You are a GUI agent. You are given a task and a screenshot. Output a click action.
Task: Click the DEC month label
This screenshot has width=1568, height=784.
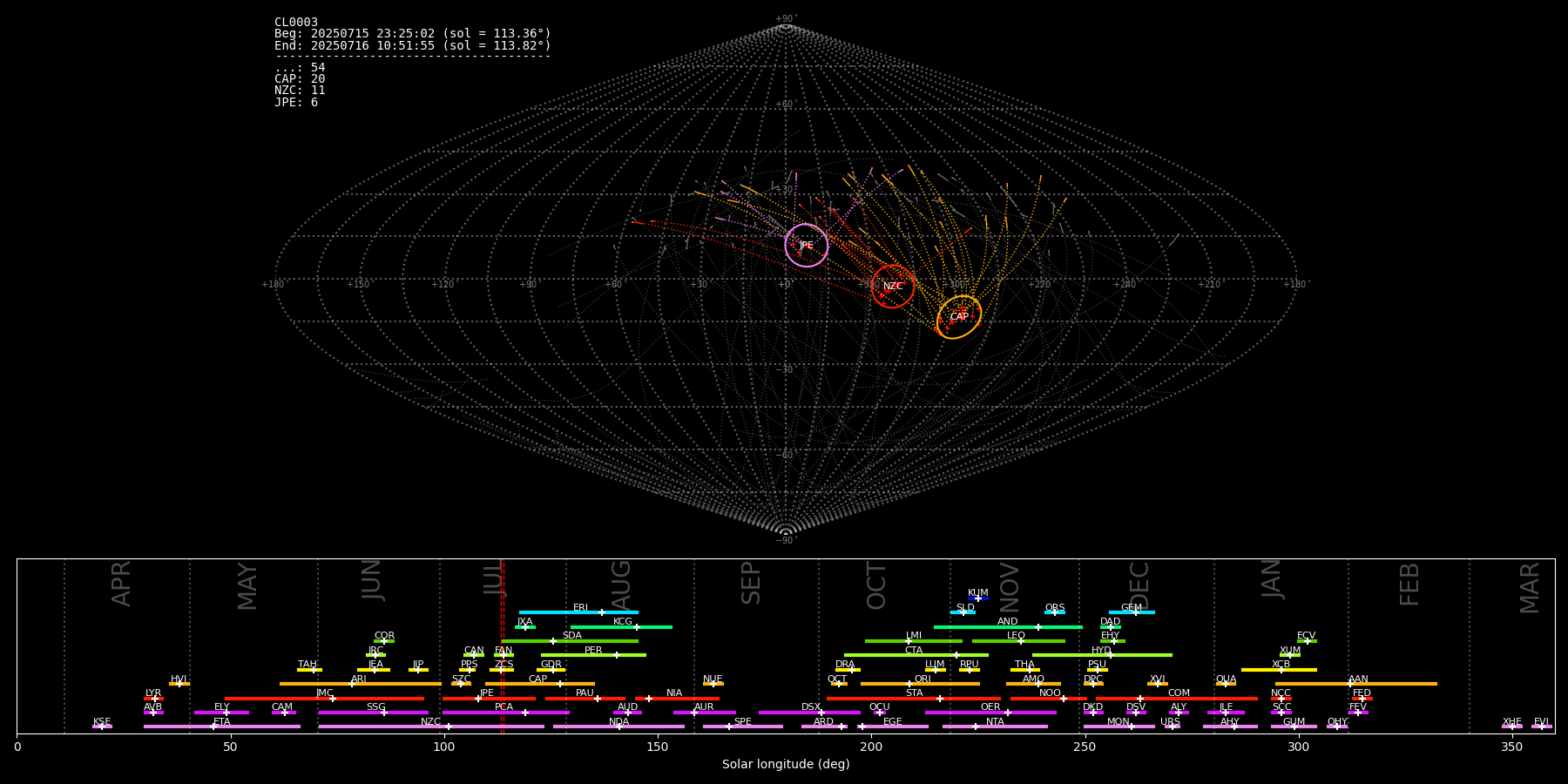pos(1139,585)
